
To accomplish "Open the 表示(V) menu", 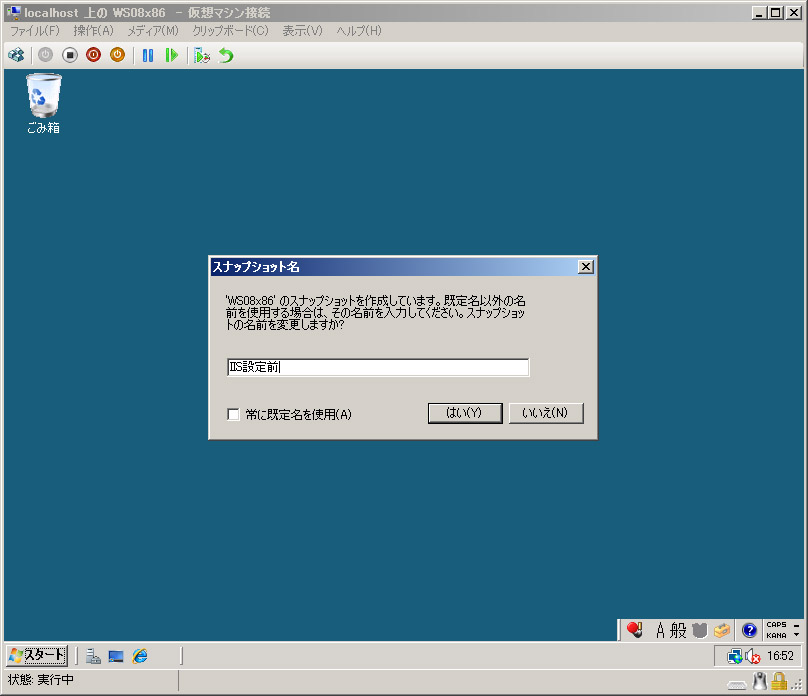I will tap(302, 31).
